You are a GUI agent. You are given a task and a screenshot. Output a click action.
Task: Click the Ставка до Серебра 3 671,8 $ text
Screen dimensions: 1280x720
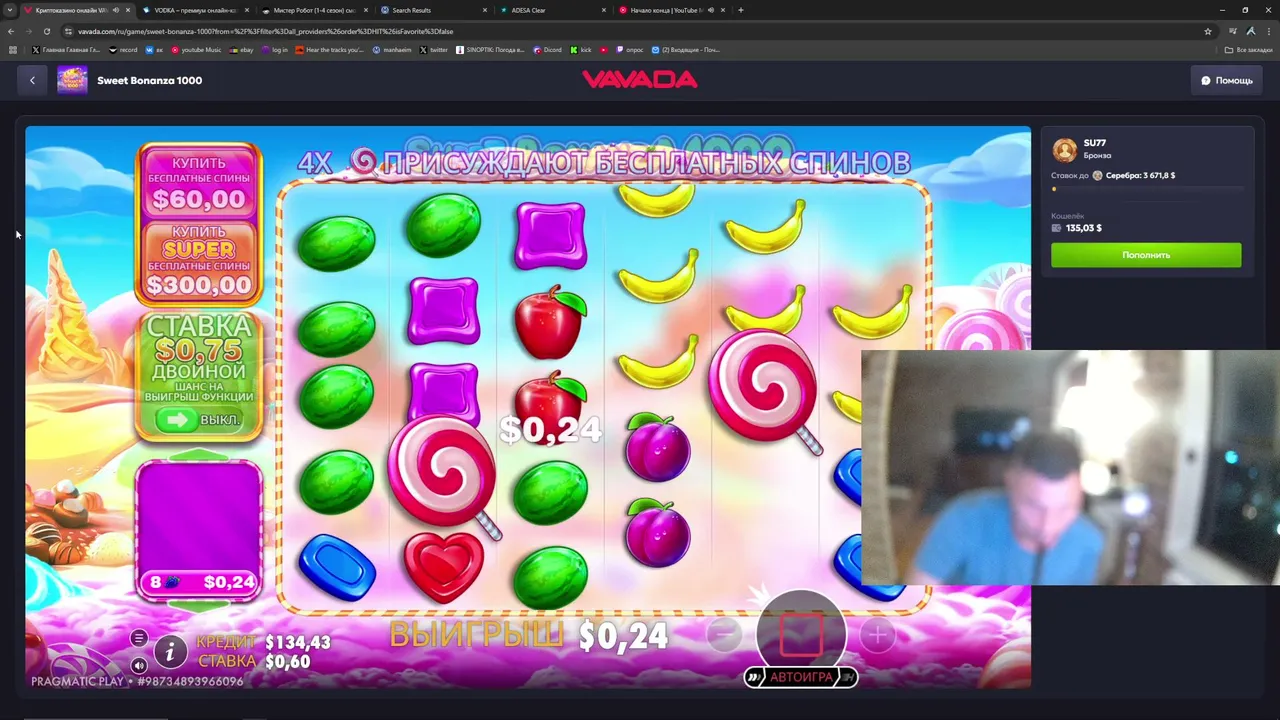(x=1113, y=175)
